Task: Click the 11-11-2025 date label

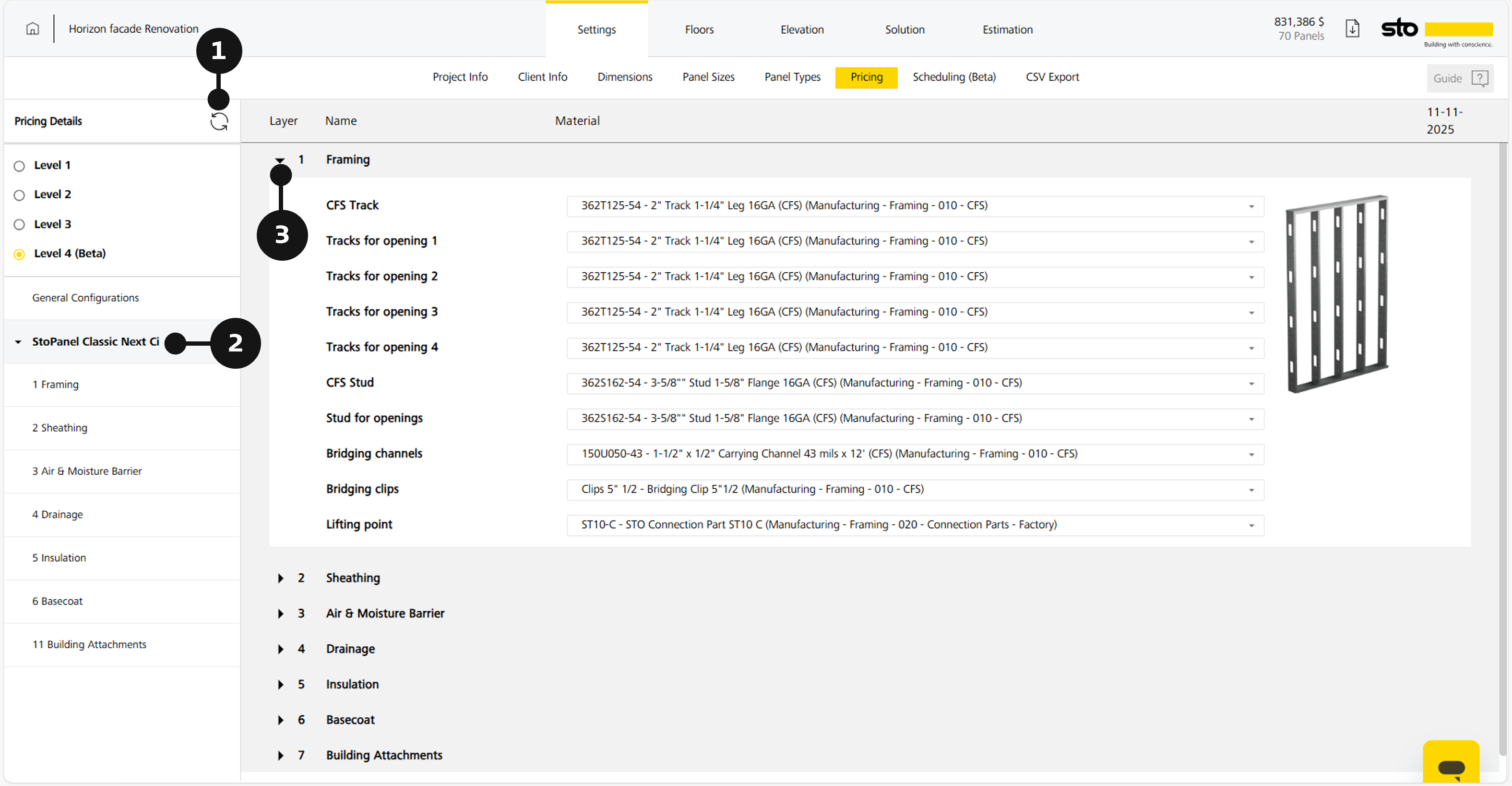Action: 1444,121
